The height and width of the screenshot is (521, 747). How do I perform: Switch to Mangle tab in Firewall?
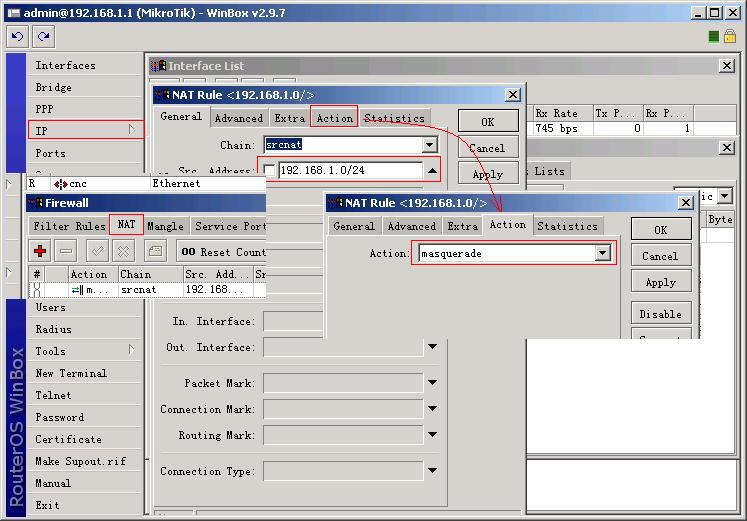[x=165, y=226]
